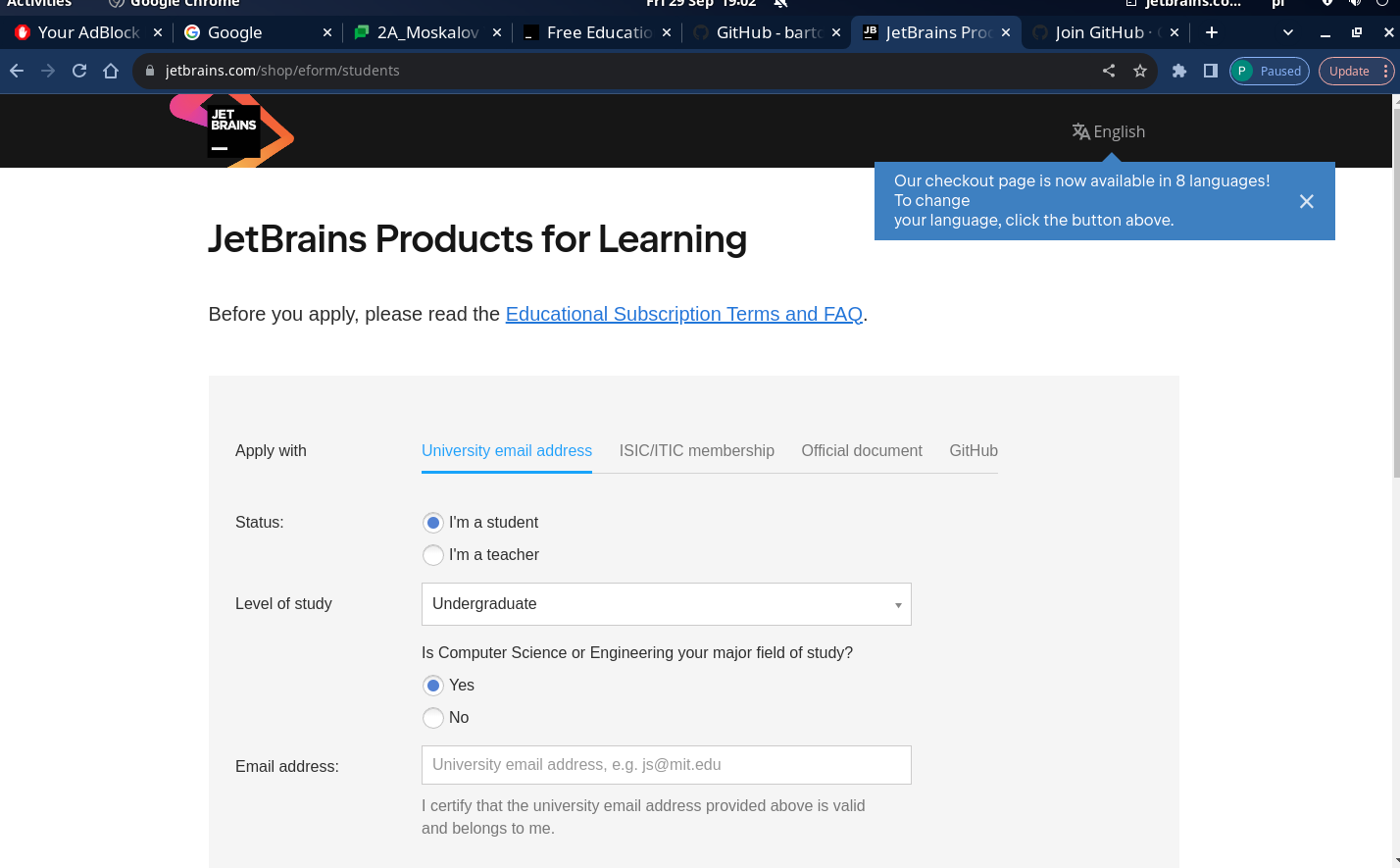The height and width of the screenshot is (868, 1400).
Task: Click the share page icon
Action: coord(1109,71)
